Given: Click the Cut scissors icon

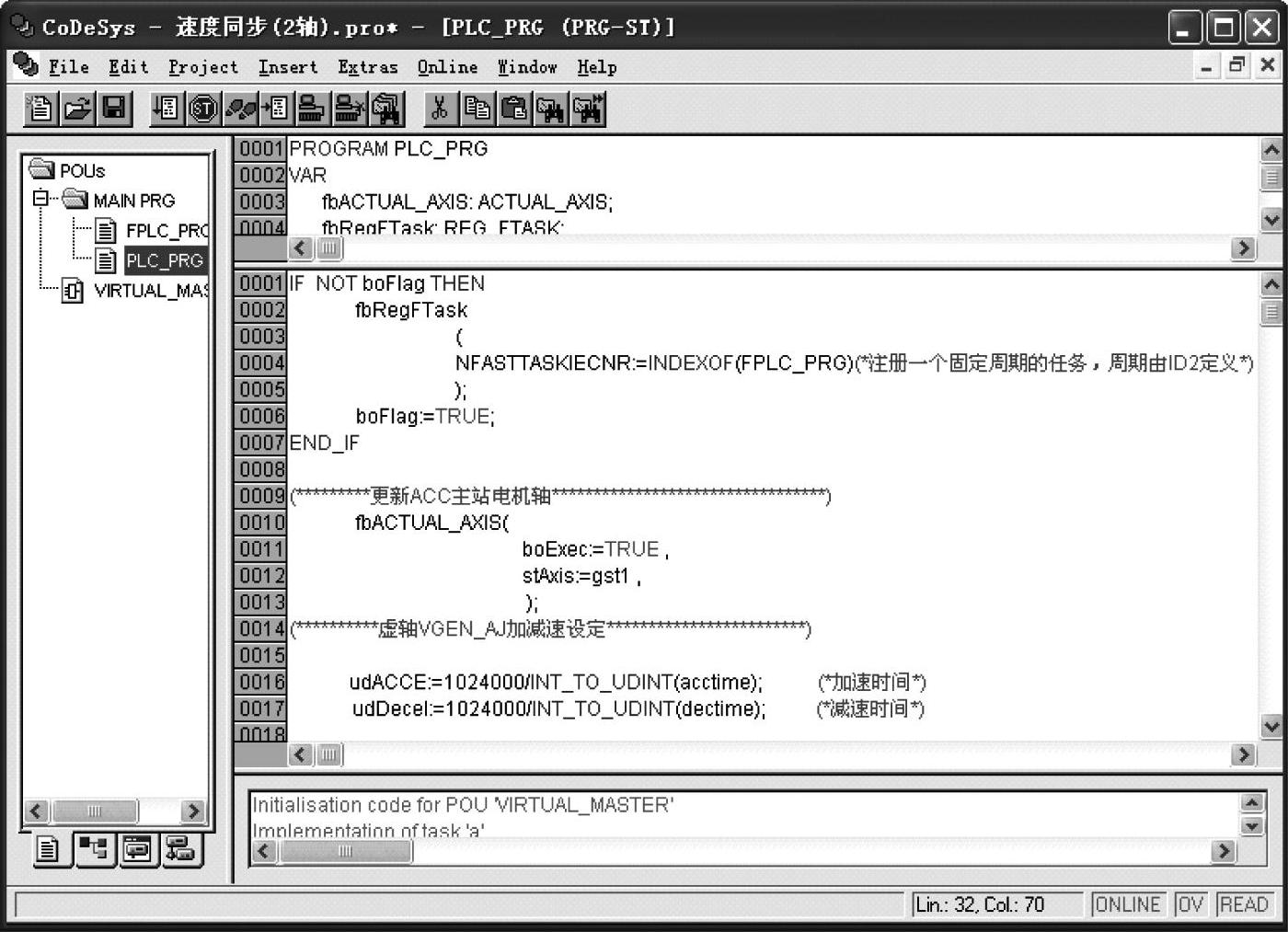Looking at the screenshot, I should click(x=440, y=109).
